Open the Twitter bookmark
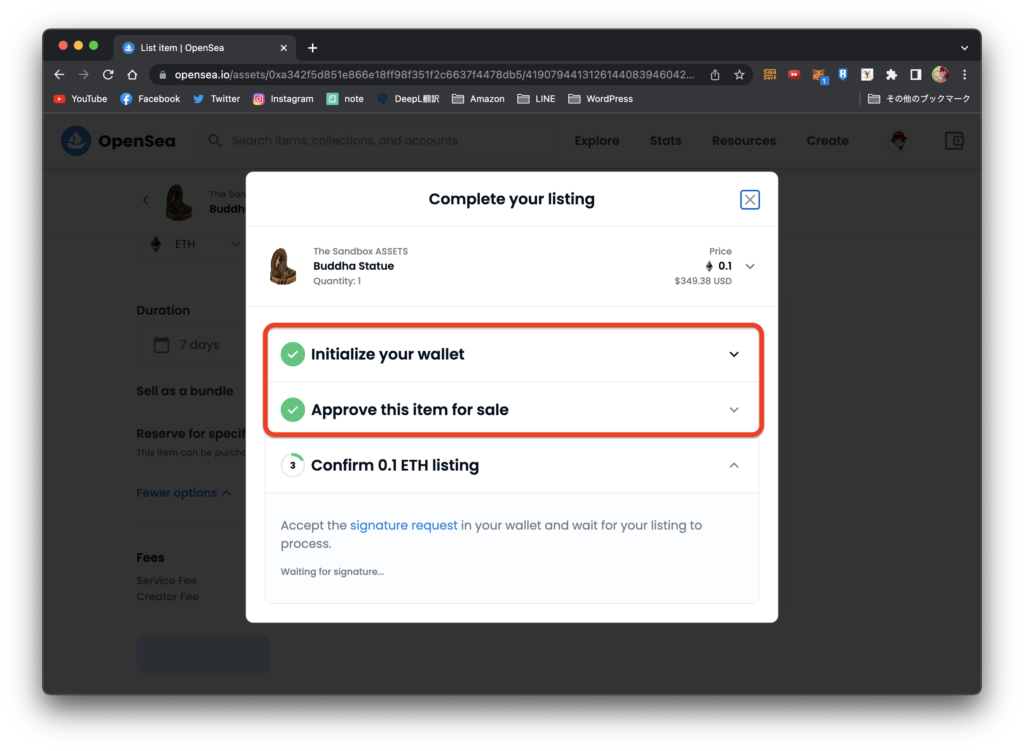1024x751 pixels. [217, 99]
